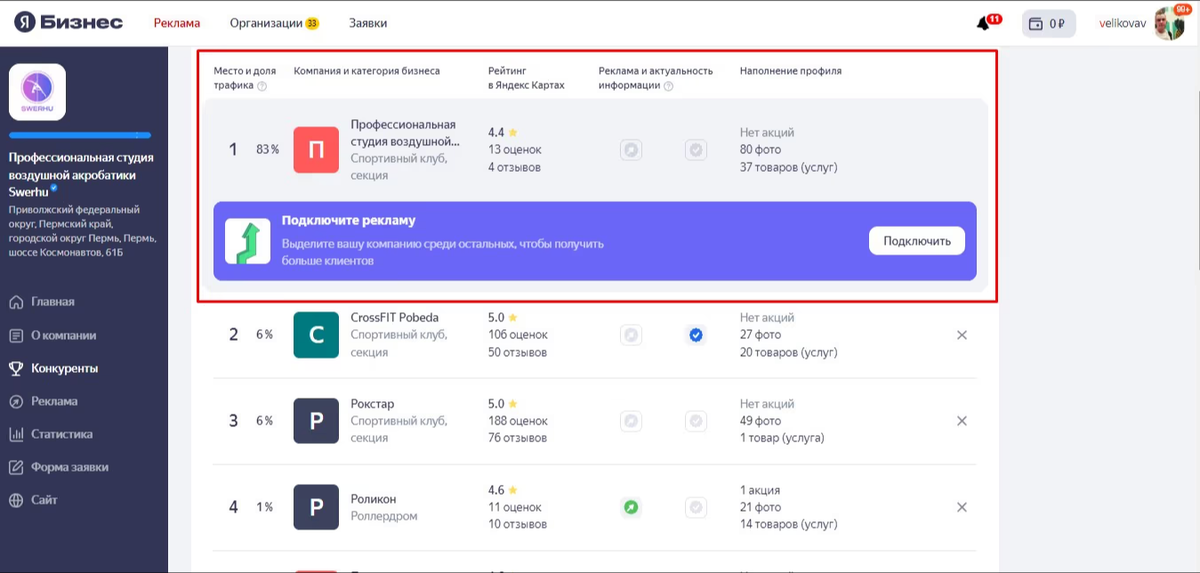Click the Реклама megaphone sidebar item

tap(53, 401)
